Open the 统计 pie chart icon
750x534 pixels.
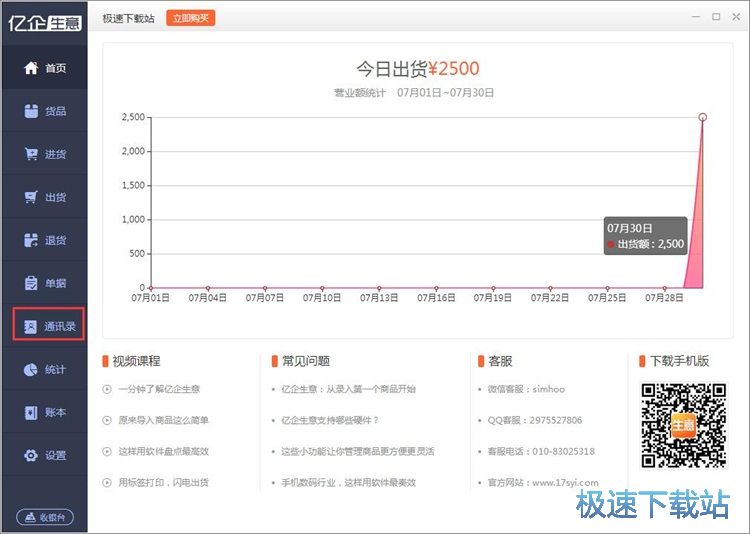pyautogui.click(x=31, y=369)
